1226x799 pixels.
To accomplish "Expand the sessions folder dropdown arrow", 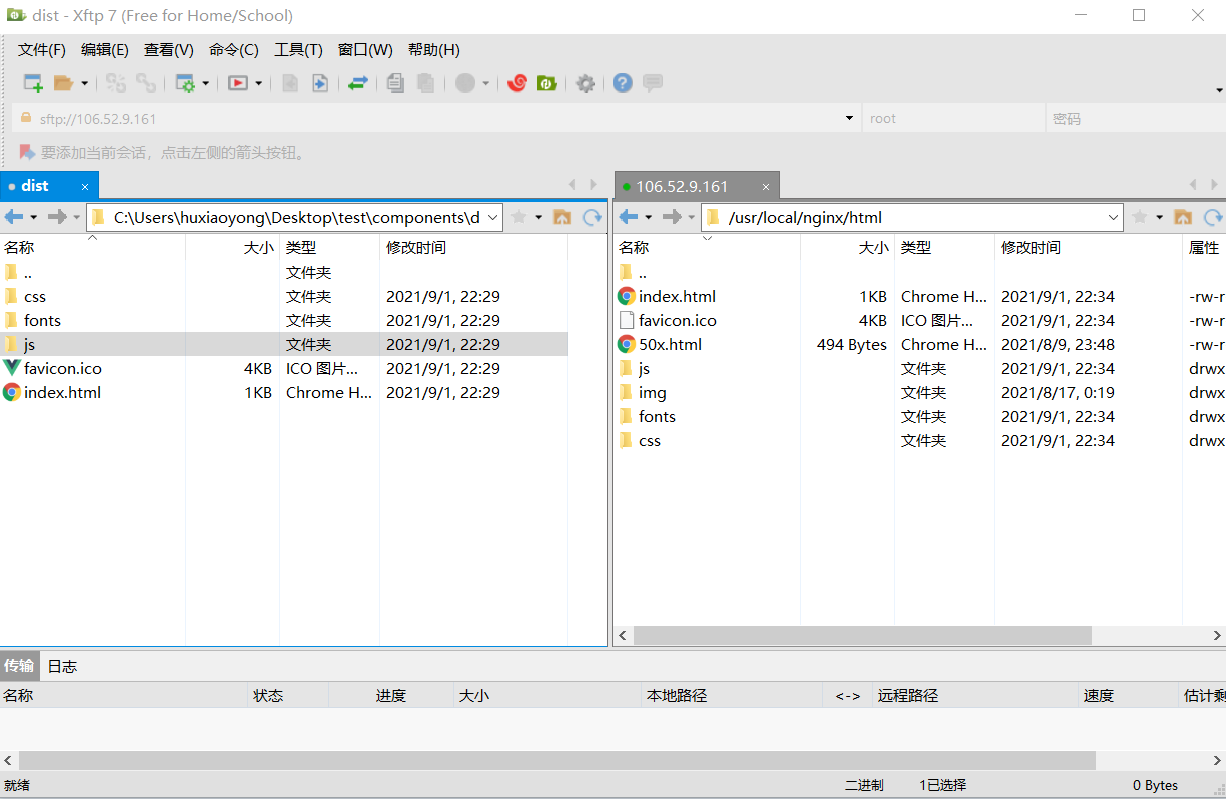I will coord(84,83).
